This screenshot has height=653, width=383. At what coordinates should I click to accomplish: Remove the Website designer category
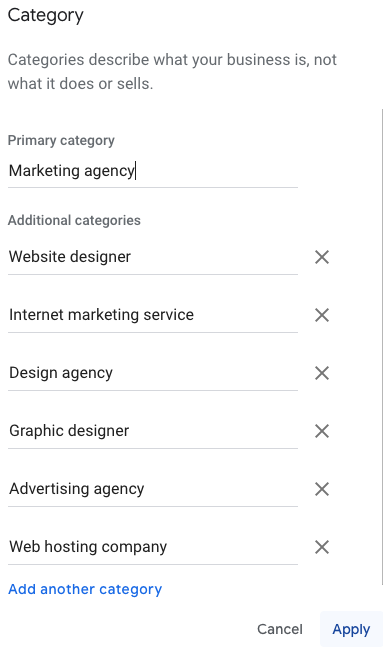322,257
